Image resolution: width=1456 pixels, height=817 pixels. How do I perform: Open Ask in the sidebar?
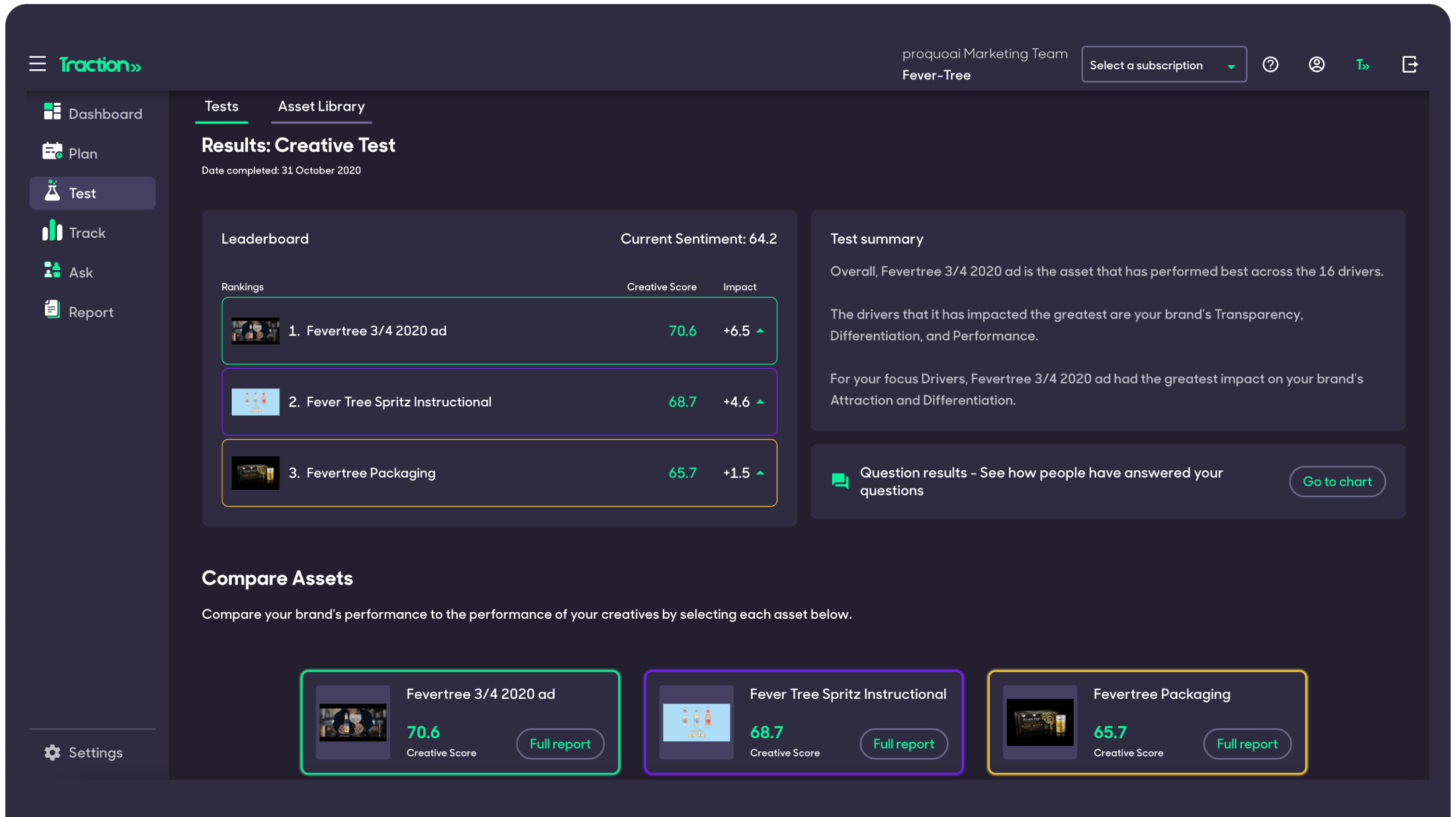(93, 272)
